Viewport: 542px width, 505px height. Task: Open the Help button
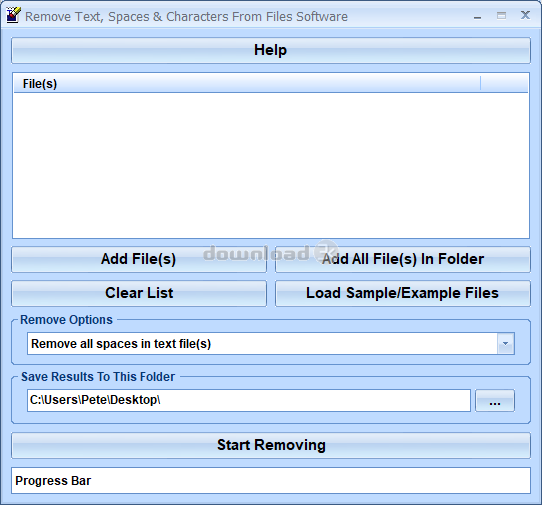pos(271,50)
